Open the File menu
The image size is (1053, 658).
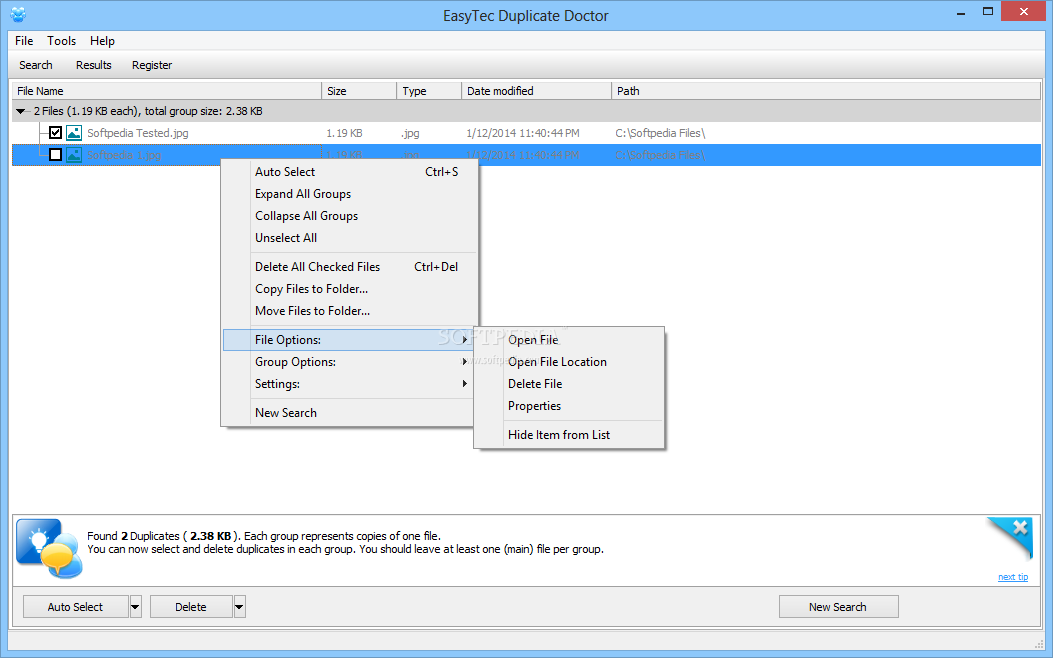(24, 41)
